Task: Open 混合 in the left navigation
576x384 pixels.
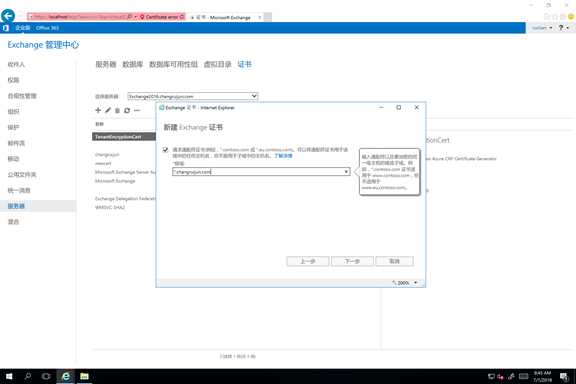Action: (13, 222)
